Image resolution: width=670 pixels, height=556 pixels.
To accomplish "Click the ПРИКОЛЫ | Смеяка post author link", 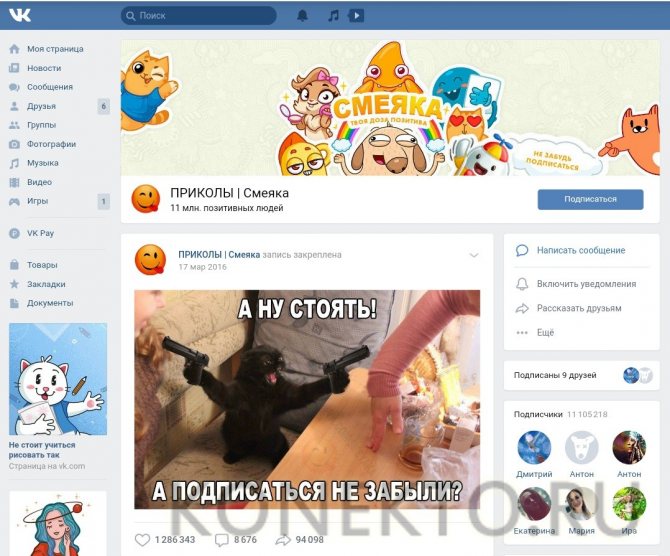I will (219, 254).
